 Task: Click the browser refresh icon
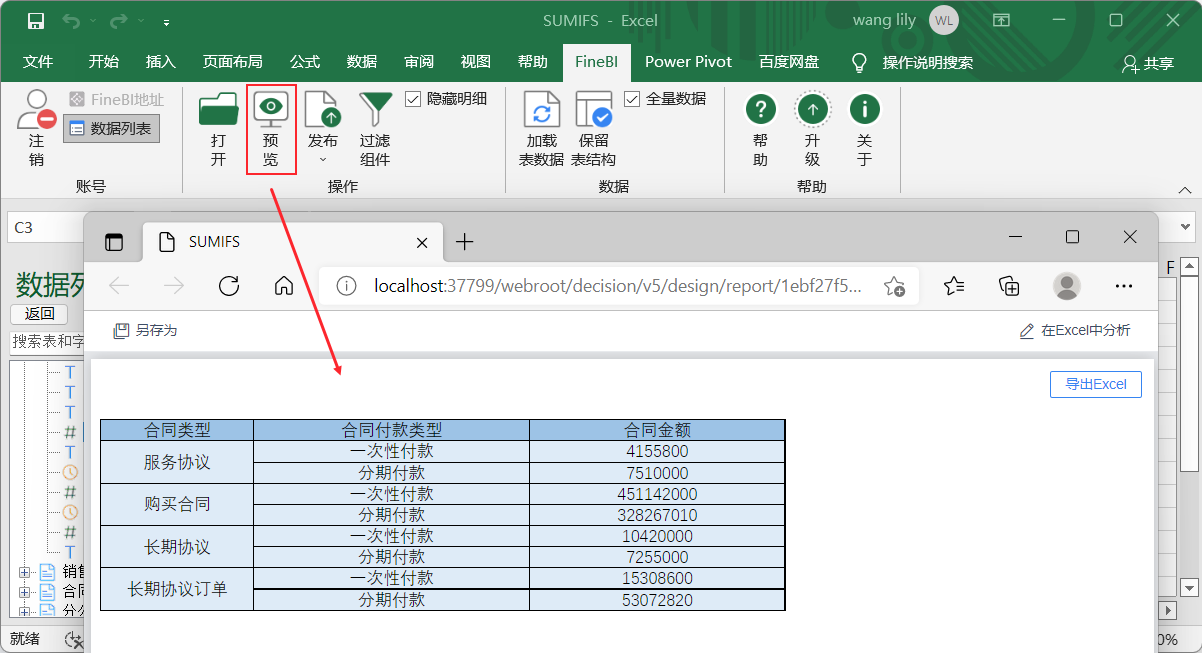tap(228, 286)
